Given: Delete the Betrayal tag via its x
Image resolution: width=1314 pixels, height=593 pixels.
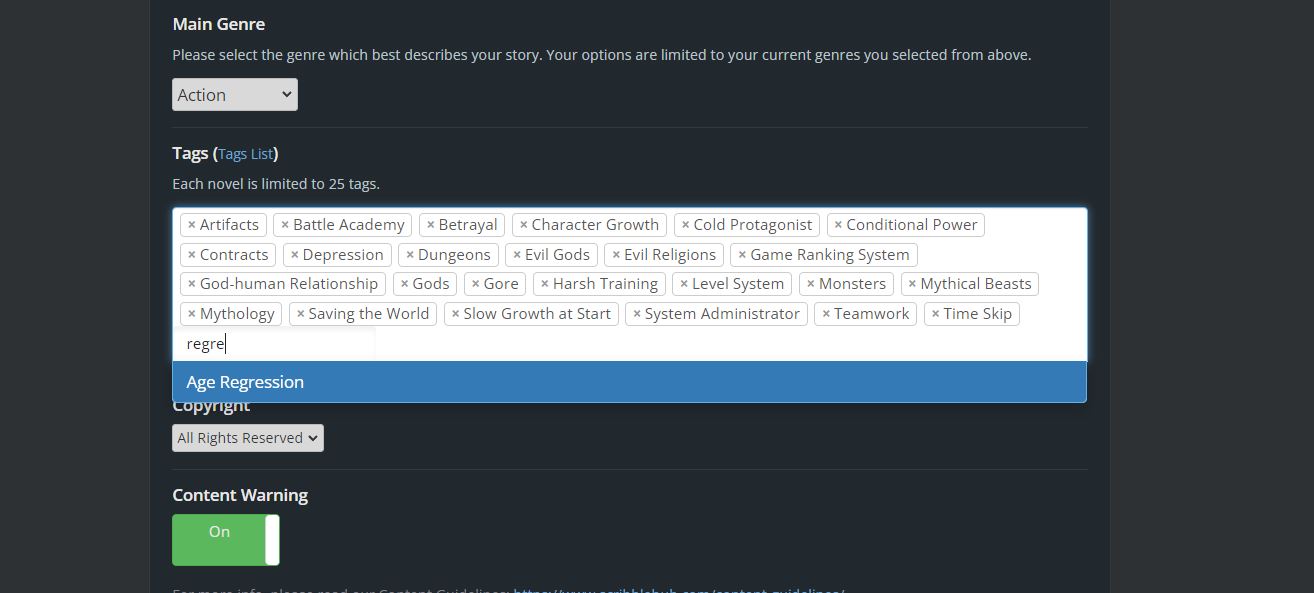Looking at the screenshot, I should pos(431,225).
